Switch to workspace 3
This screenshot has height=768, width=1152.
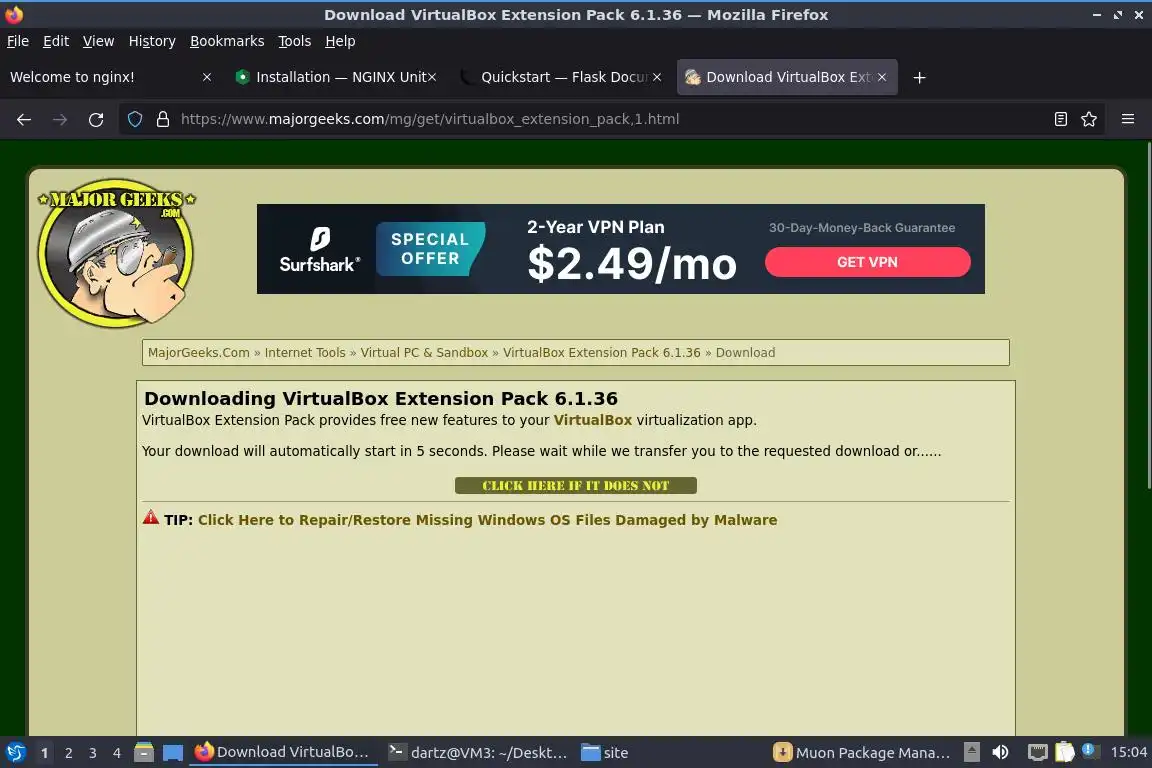pyautogui.click(x=93, y=753)
